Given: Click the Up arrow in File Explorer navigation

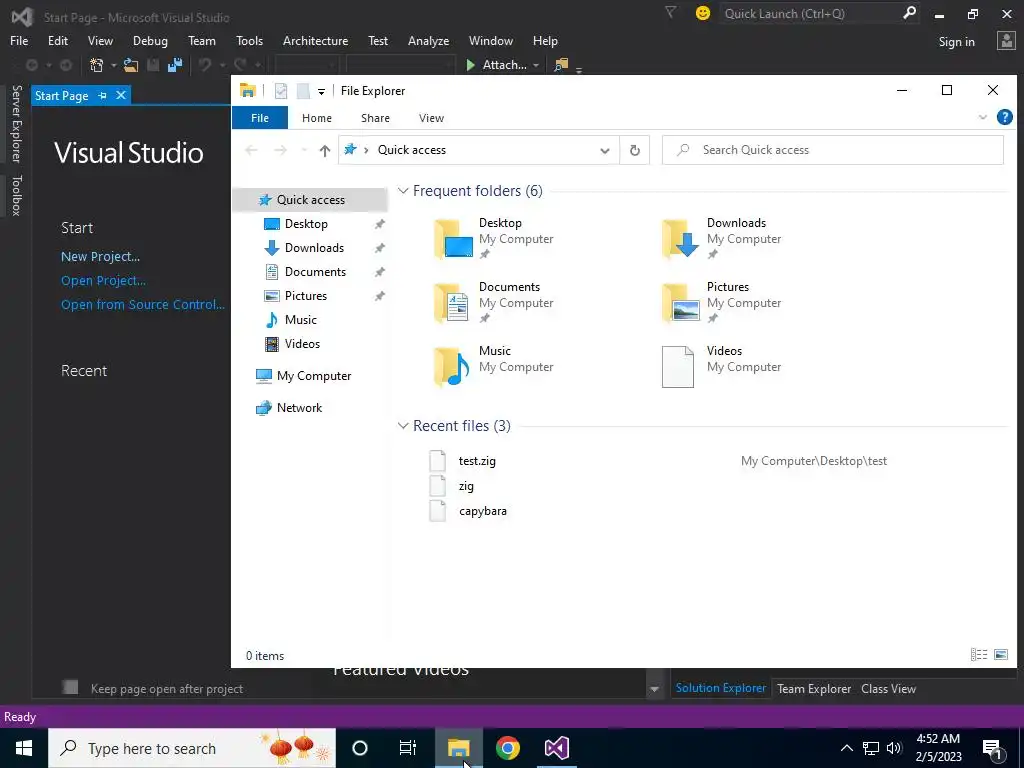Looking at the screenshot, I should (325, 150).
